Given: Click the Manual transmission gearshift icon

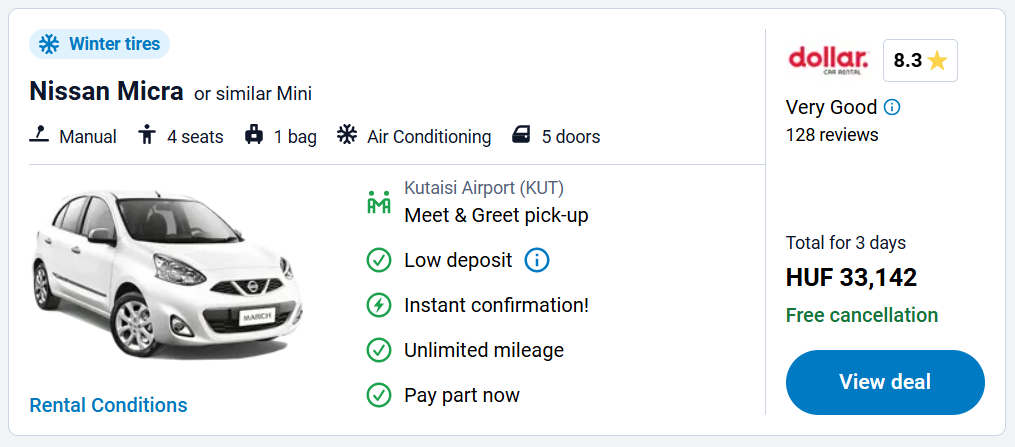Looking at the screenshot, I should tap(40, 135).
